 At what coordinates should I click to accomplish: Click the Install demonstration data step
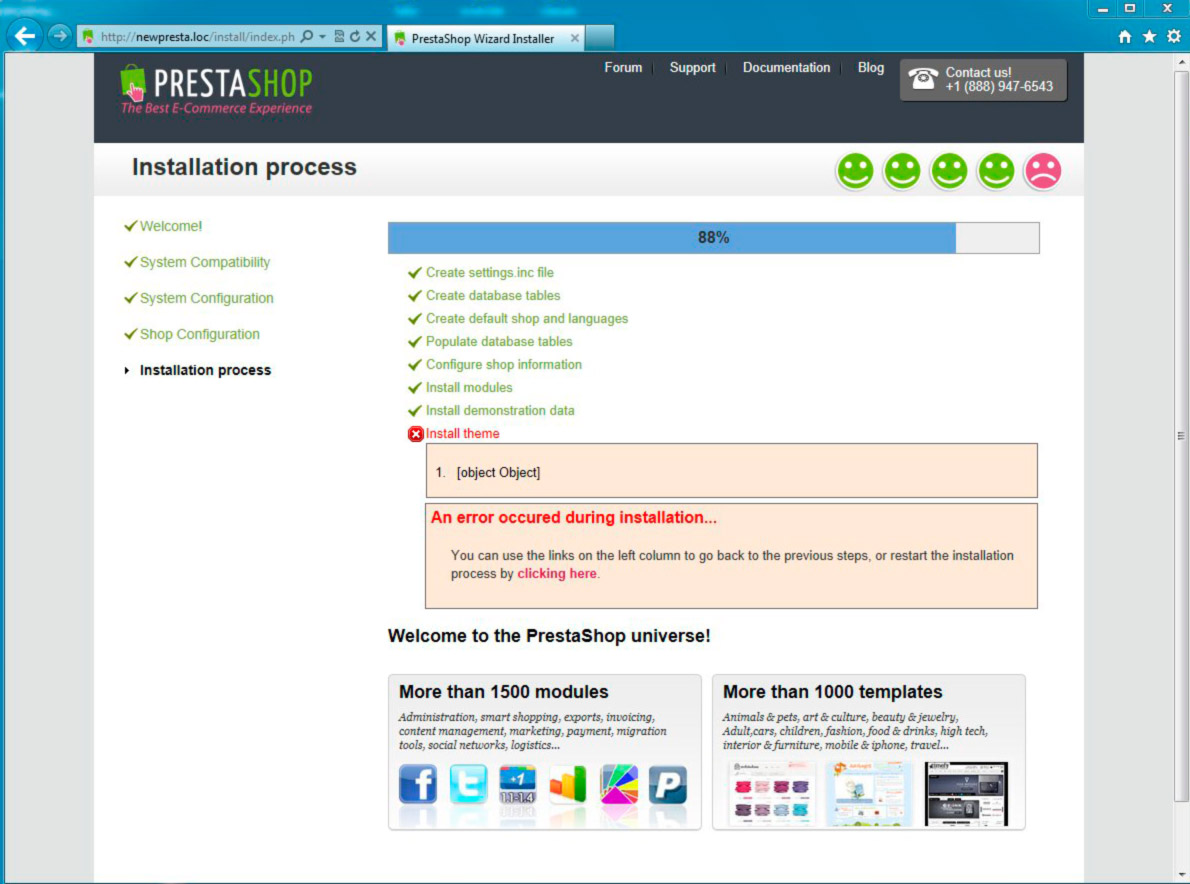click(x=499, y=411)
